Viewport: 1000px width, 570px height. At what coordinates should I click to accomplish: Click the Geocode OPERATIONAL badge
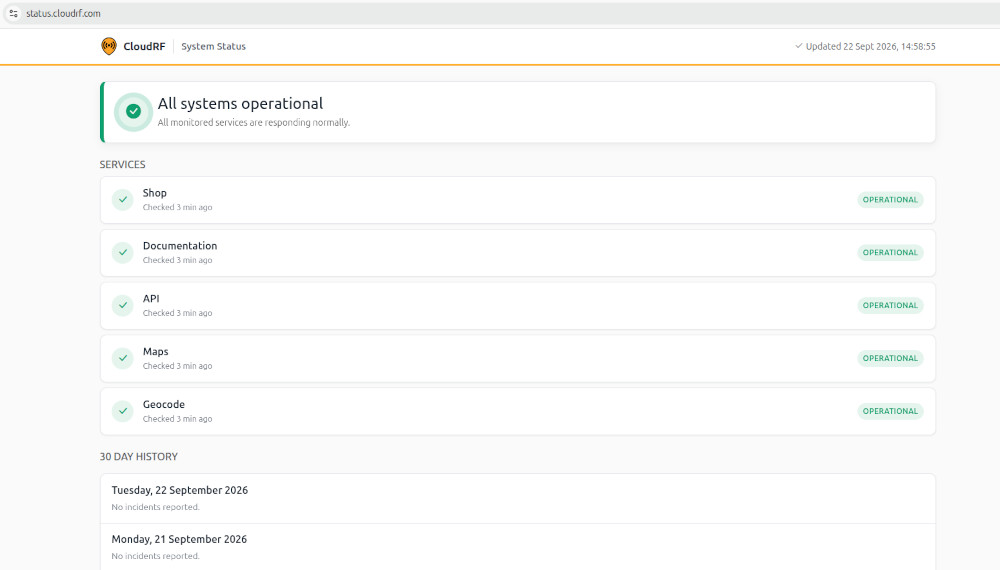coord(890,411)
